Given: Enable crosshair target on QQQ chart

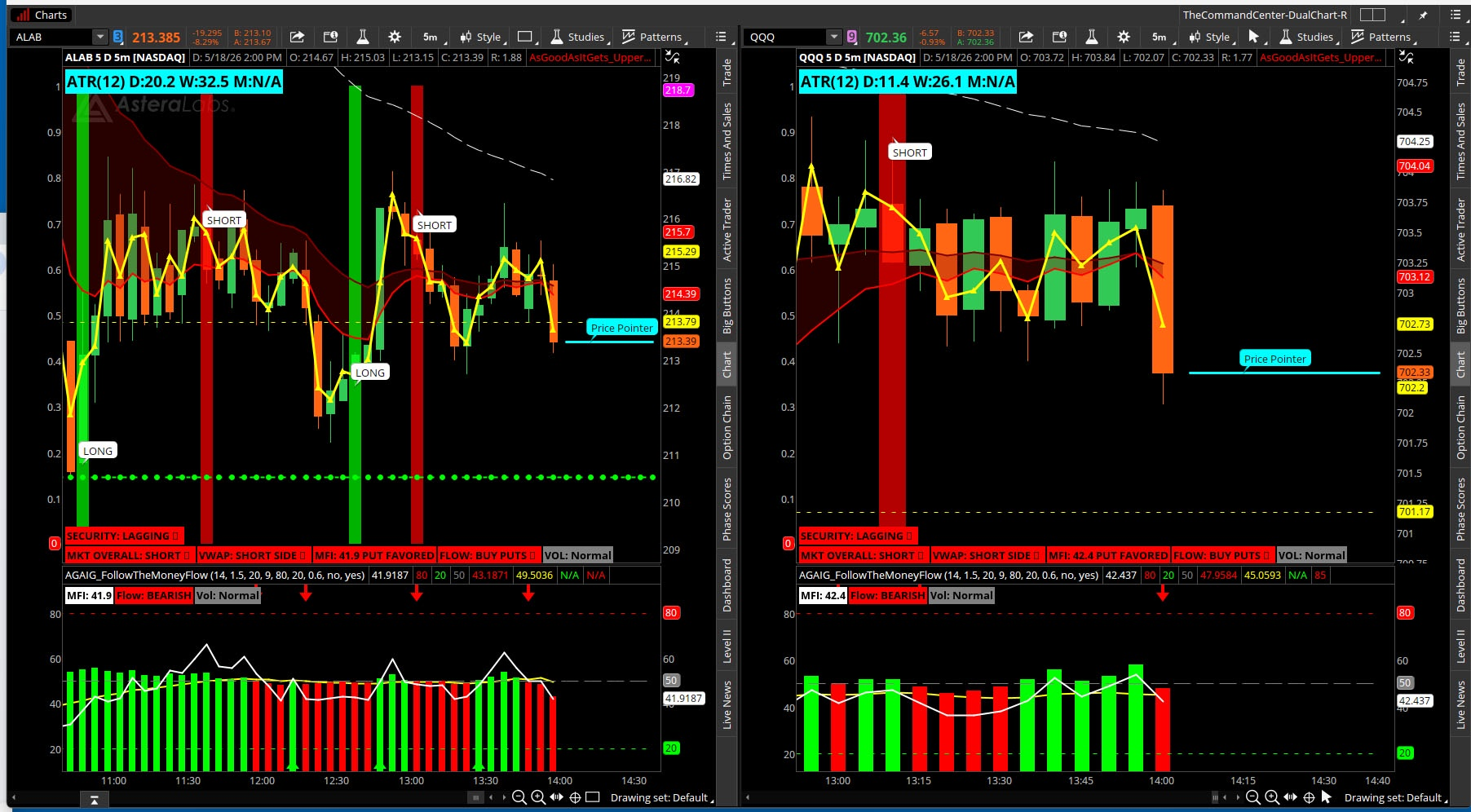Looking at the screenshot, I should coord(1309,797).
